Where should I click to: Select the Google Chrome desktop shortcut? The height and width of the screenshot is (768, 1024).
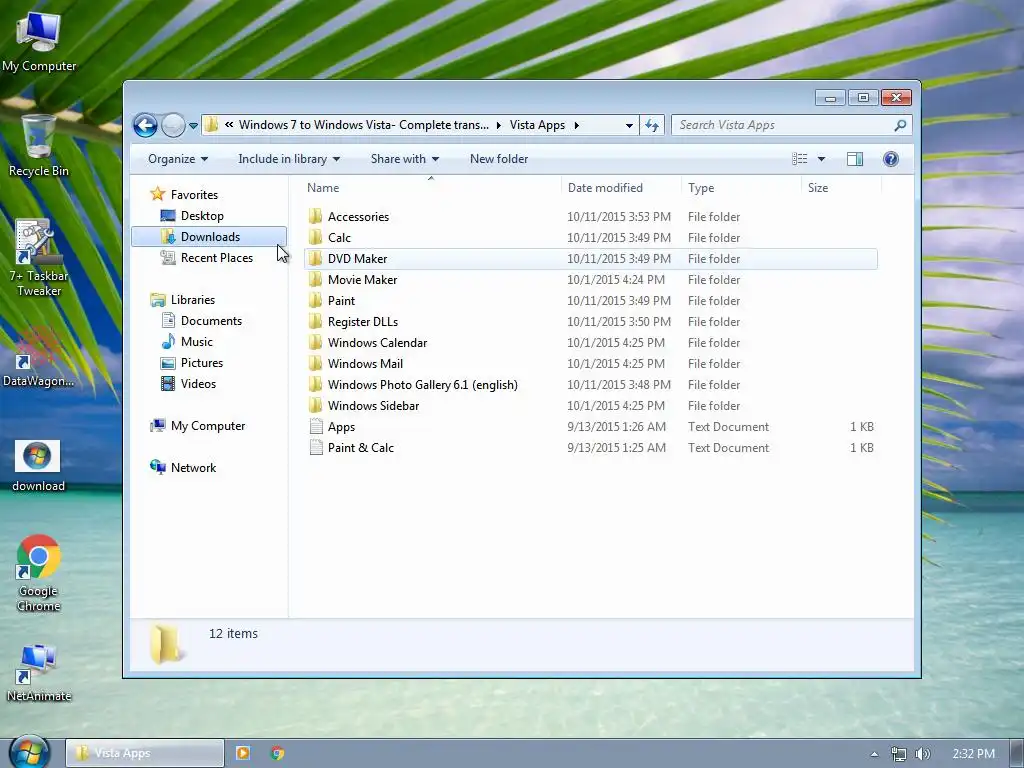click(39, 573)
